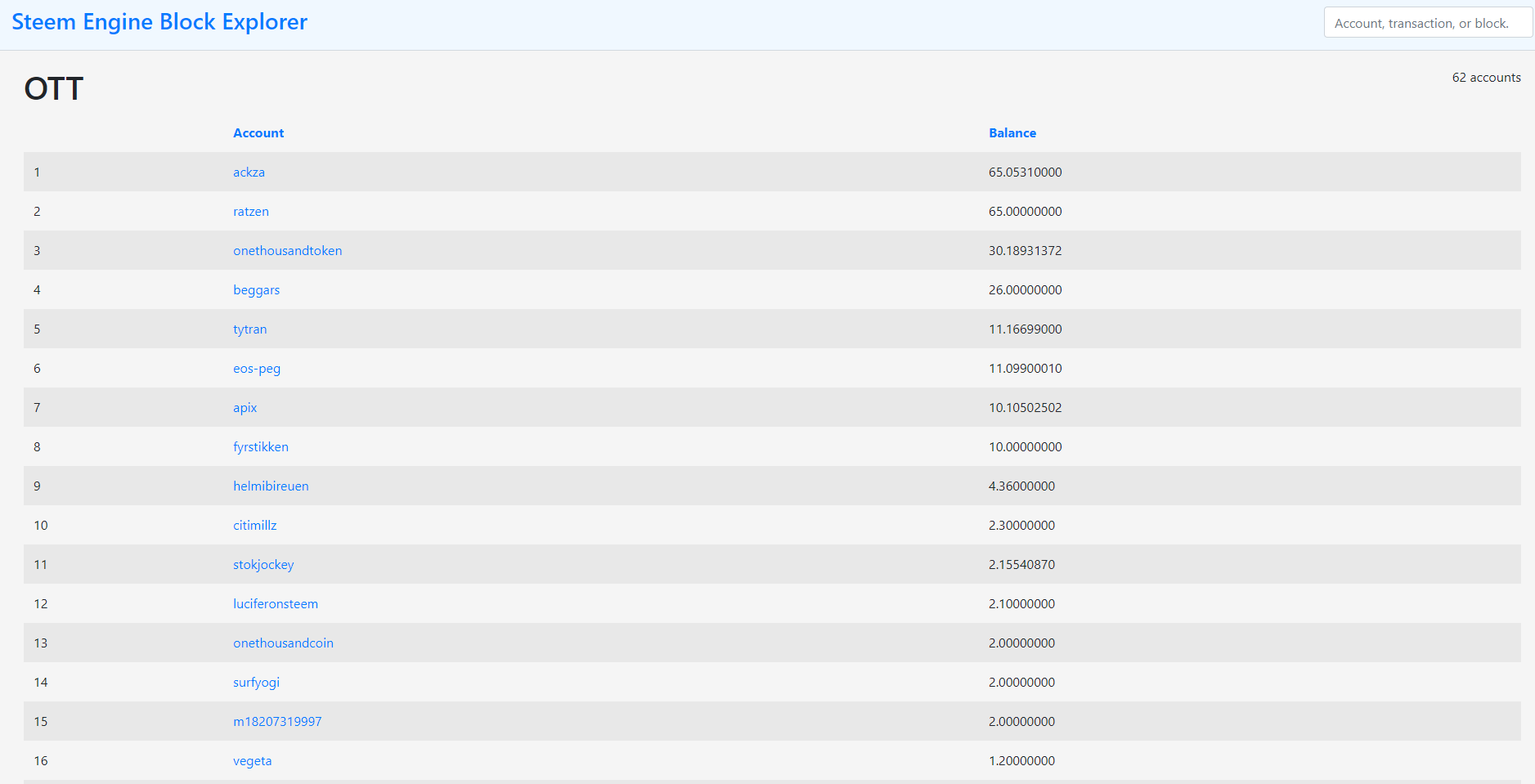1535x784 pixels.
Task: View the tytran account
Action: [x=250, y=329]
